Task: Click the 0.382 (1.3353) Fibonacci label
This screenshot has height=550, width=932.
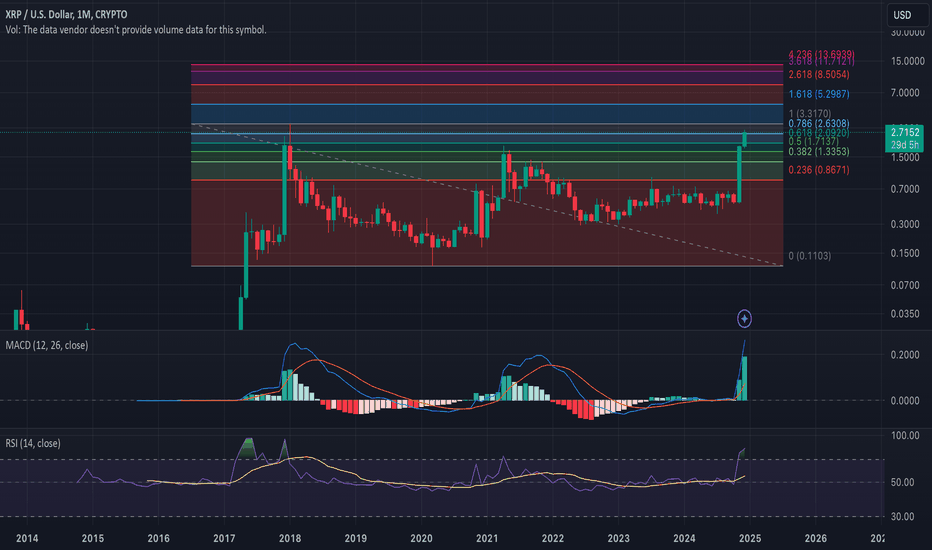Action: (818, 152)
